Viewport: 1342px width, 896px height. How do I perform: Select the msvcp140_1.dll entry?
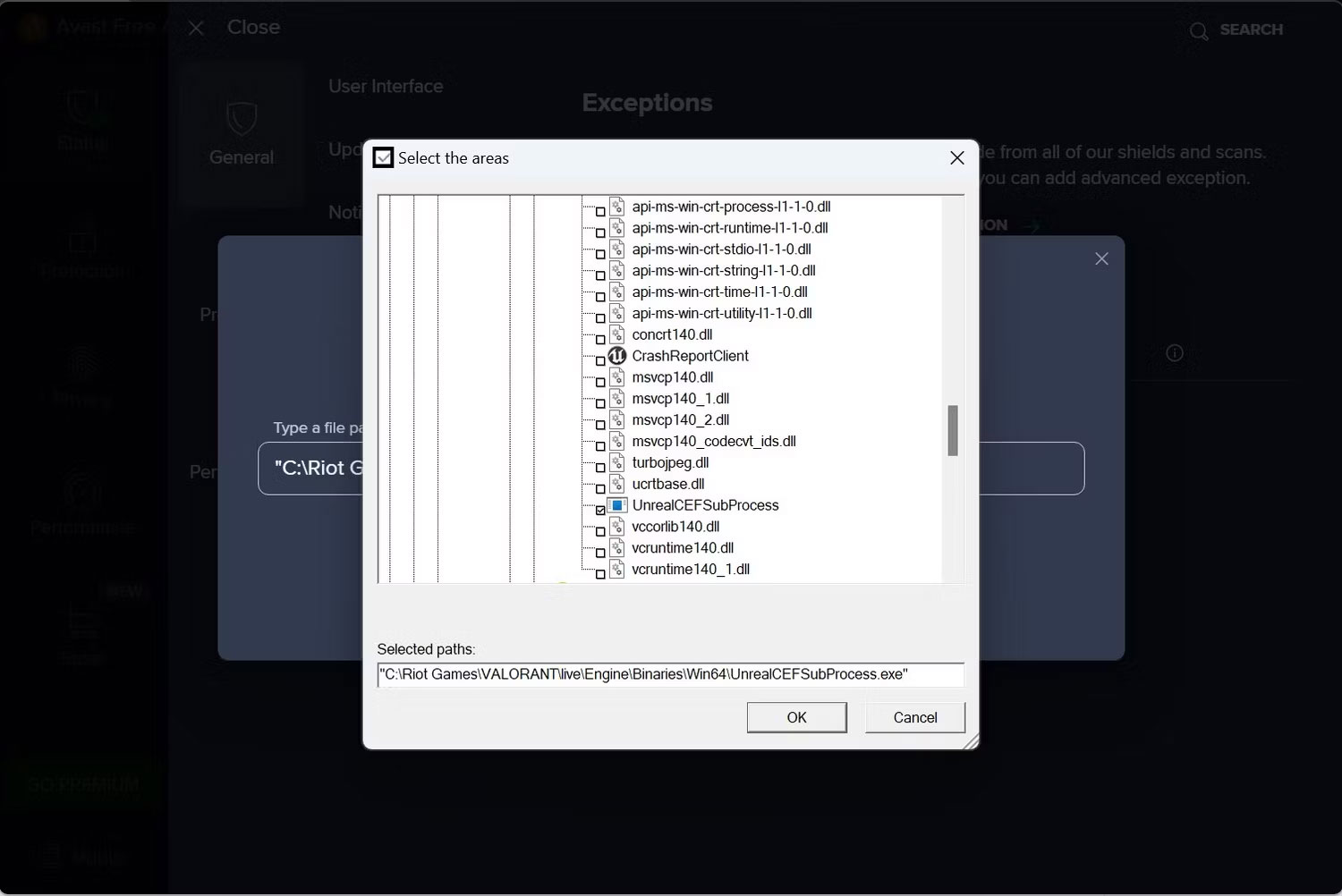[680, 399]
